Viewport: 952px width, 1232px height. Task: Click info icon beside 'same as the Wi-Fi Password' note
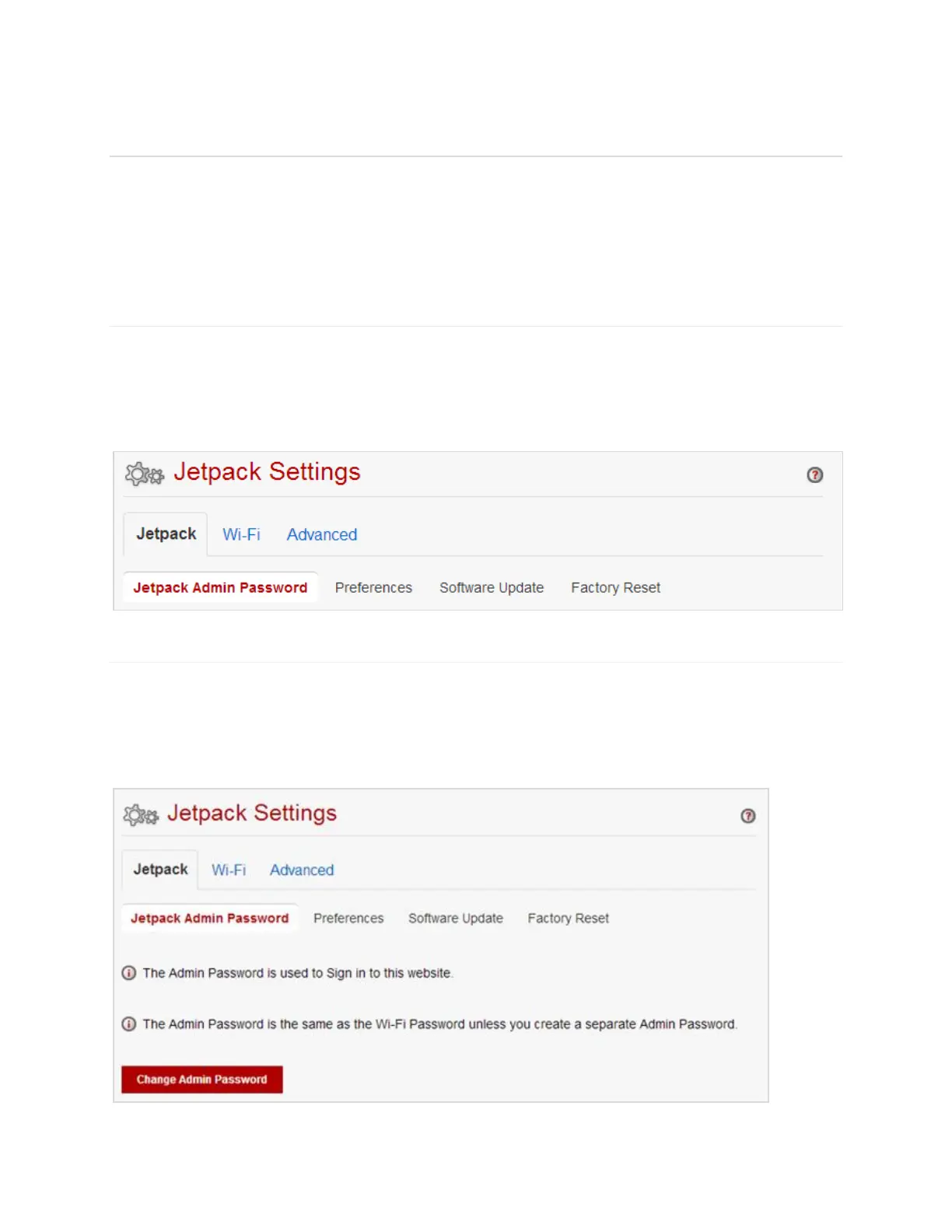pyautogui.click(x=129, y=1024)
